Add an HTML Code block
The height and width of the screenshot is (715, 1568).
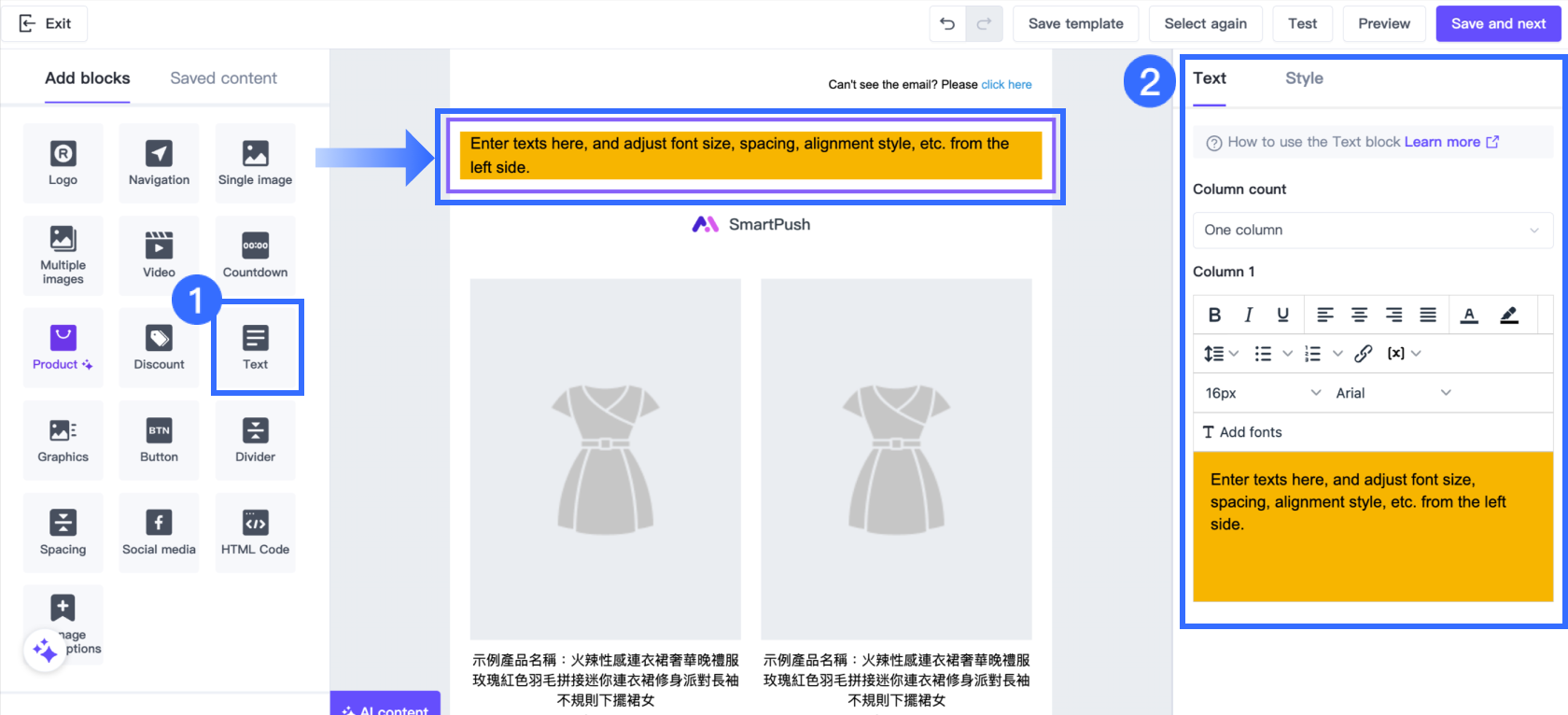tap(255, 532)
